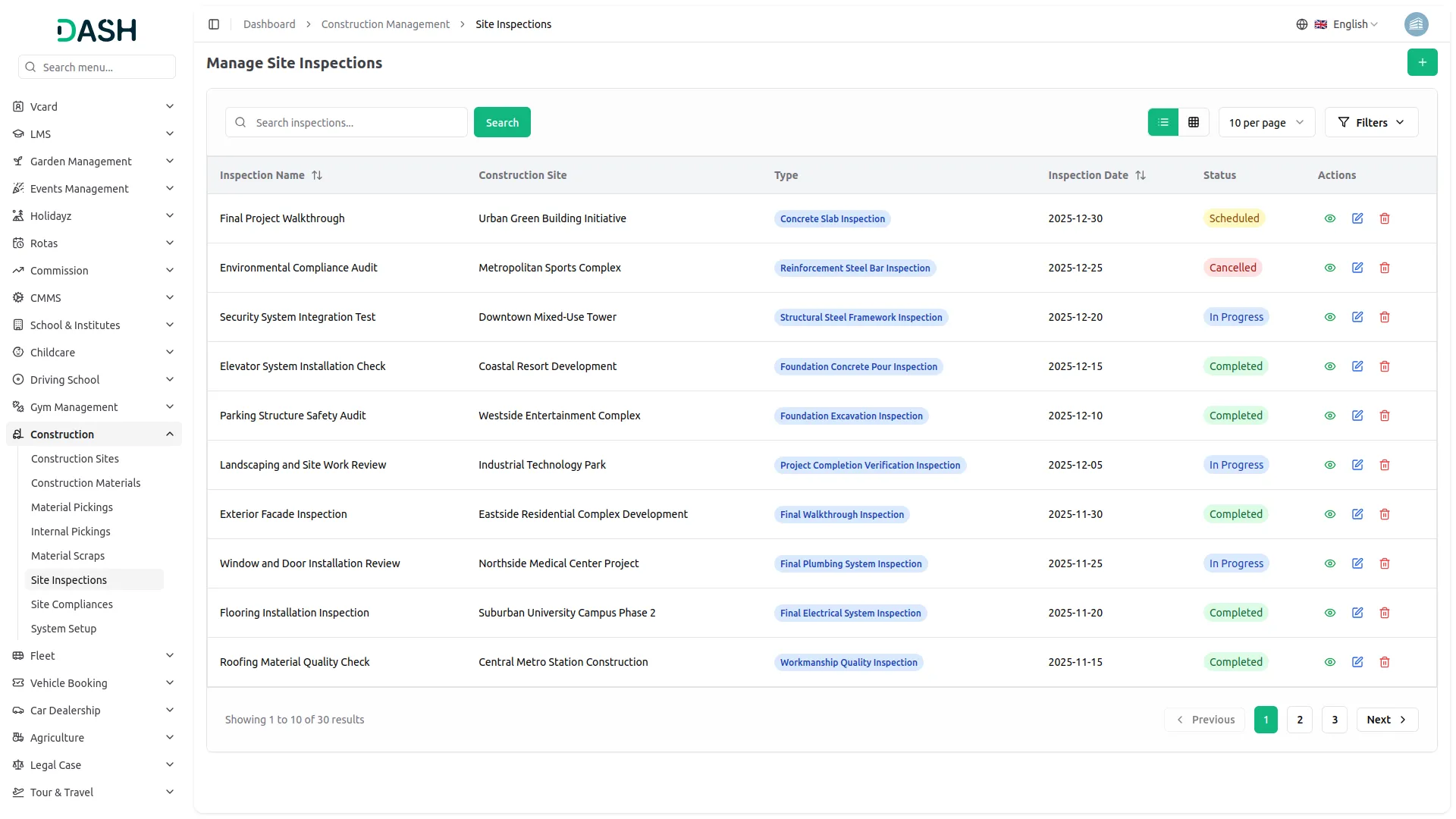The width and height of the screenshot is (1456, 819).
Task: Delete the Final Project Walkthrough inspection
Action: coord(1385,218)
